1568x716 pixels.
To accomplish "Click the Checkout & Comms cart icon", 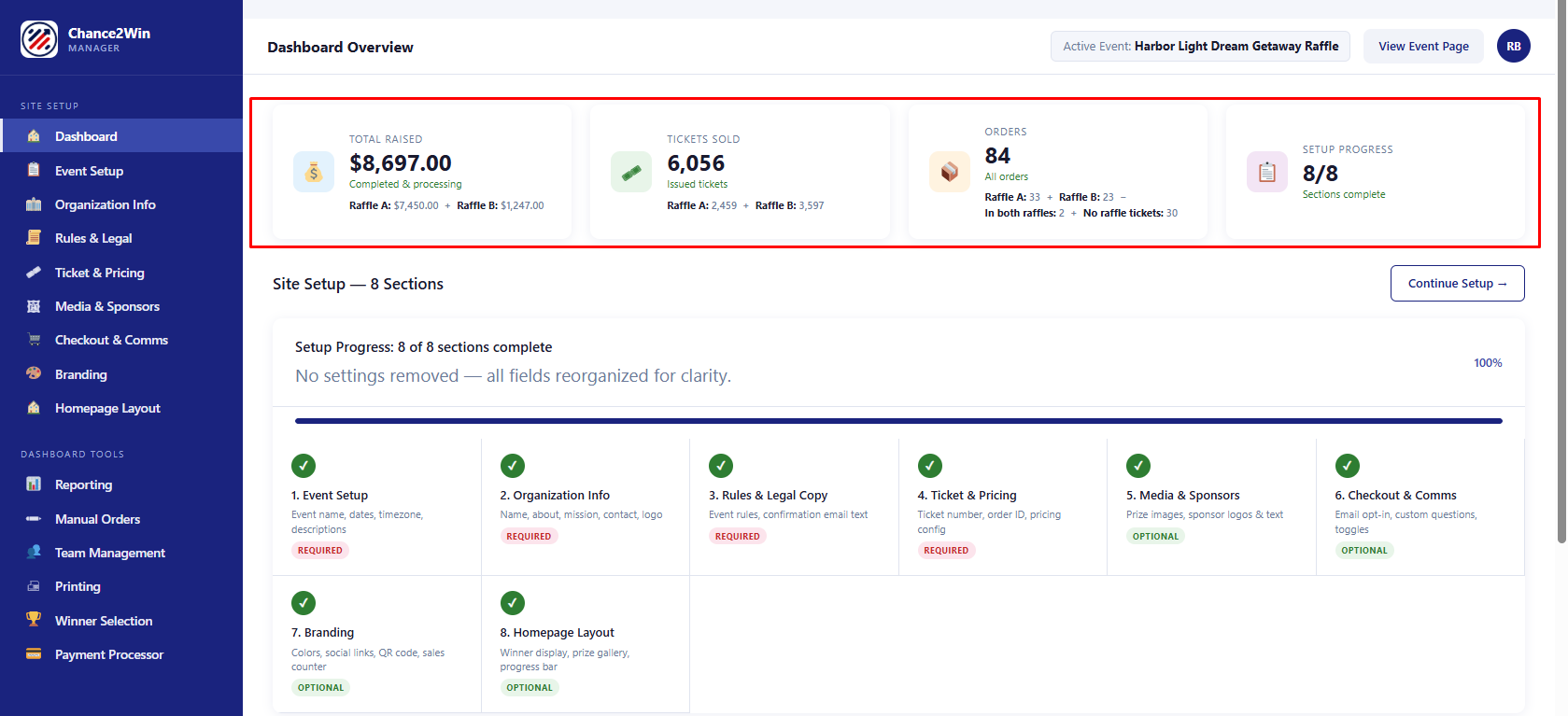I will 34,340.
